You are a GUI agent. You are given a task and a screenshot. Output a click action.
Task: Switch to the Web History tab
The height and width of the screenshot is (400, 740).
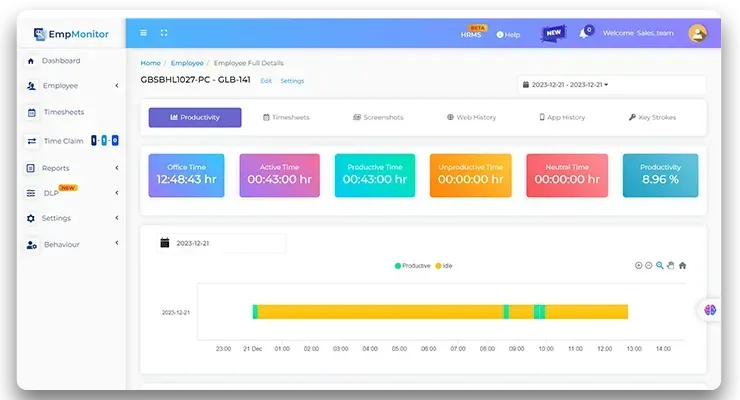point(471,117)
